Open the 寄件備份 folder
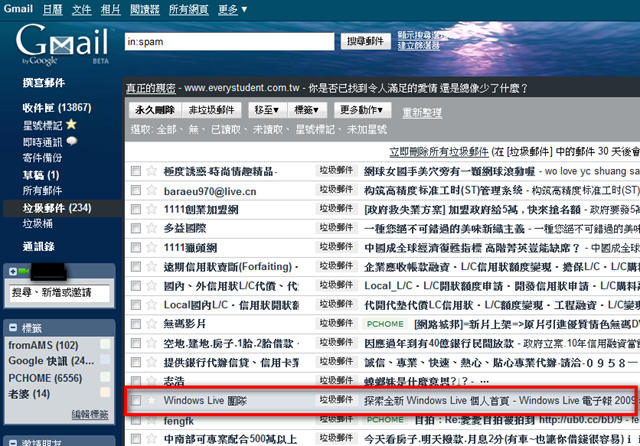Screen dimensions: 640x446 42,158
